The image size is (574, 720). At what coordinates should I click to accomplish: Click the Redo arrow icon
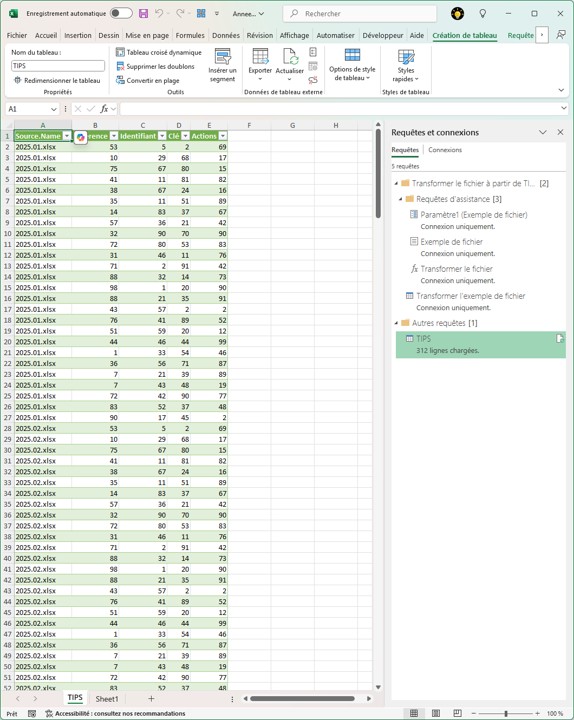[180, 13]
